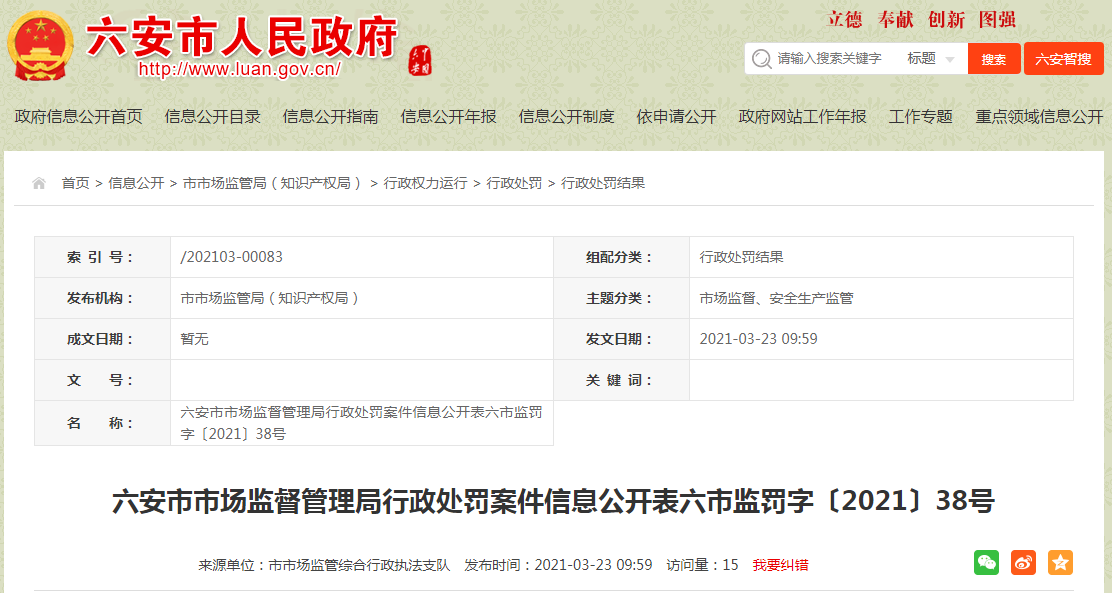The width and height of the screenshot is (1112, 593).
Task: Select 发文日期 value 2021-03-23 09:59
Action: (x=758, y=340)
